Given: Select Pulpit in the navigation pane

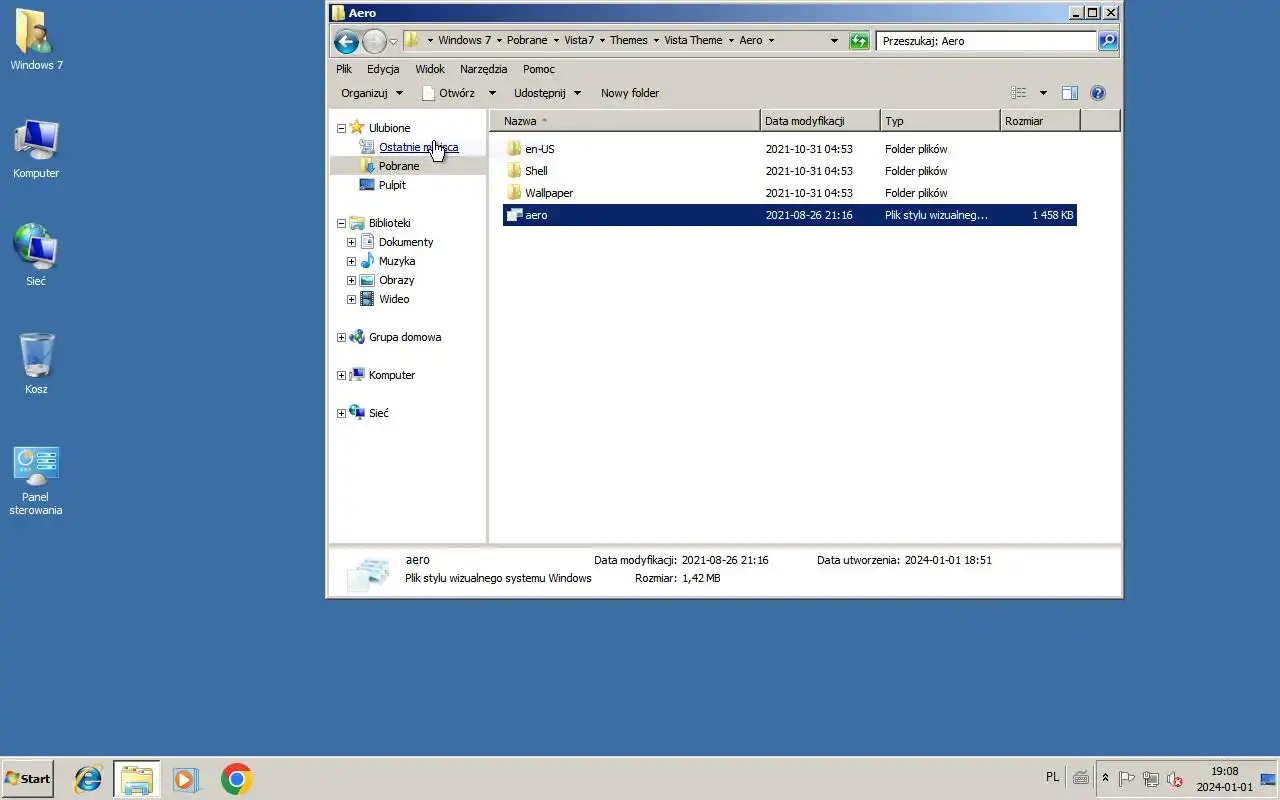Looking at the screenshot, I should (392, 185).
